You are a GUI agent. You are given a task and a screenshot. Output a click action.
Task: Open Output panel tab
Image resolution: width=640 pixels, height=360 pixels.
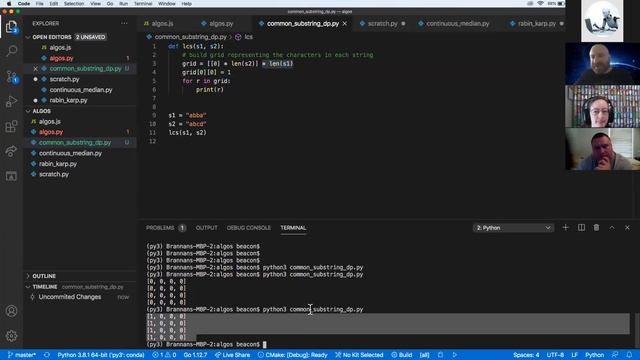207,228
